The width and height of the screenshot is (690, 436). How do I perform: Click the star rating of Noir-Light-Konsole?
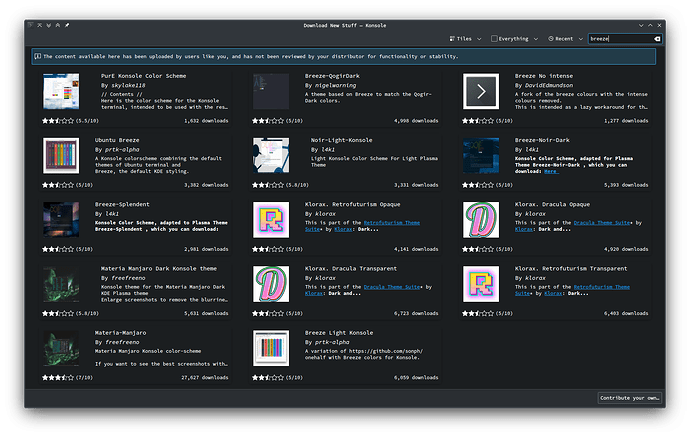pyautogui.click(x=268, y=185)
